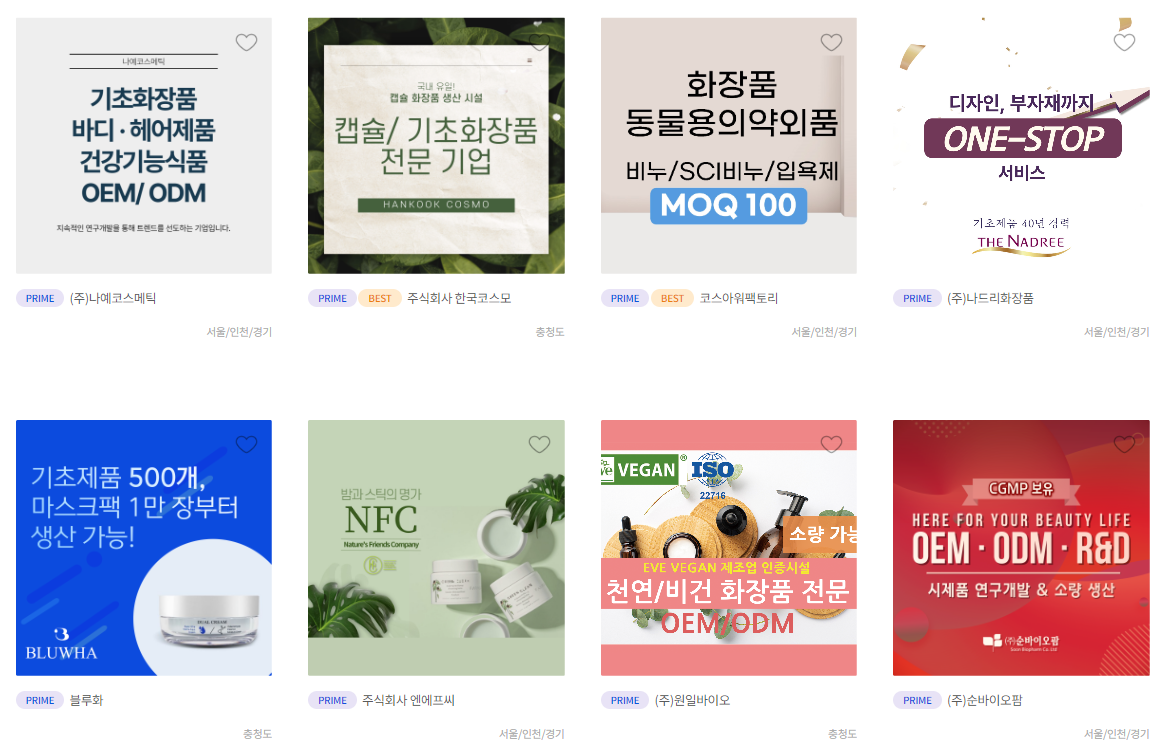The image size is (1168, 749).
Task: Click company name 주식회사 한국코스모
Action: pos(459,298)
